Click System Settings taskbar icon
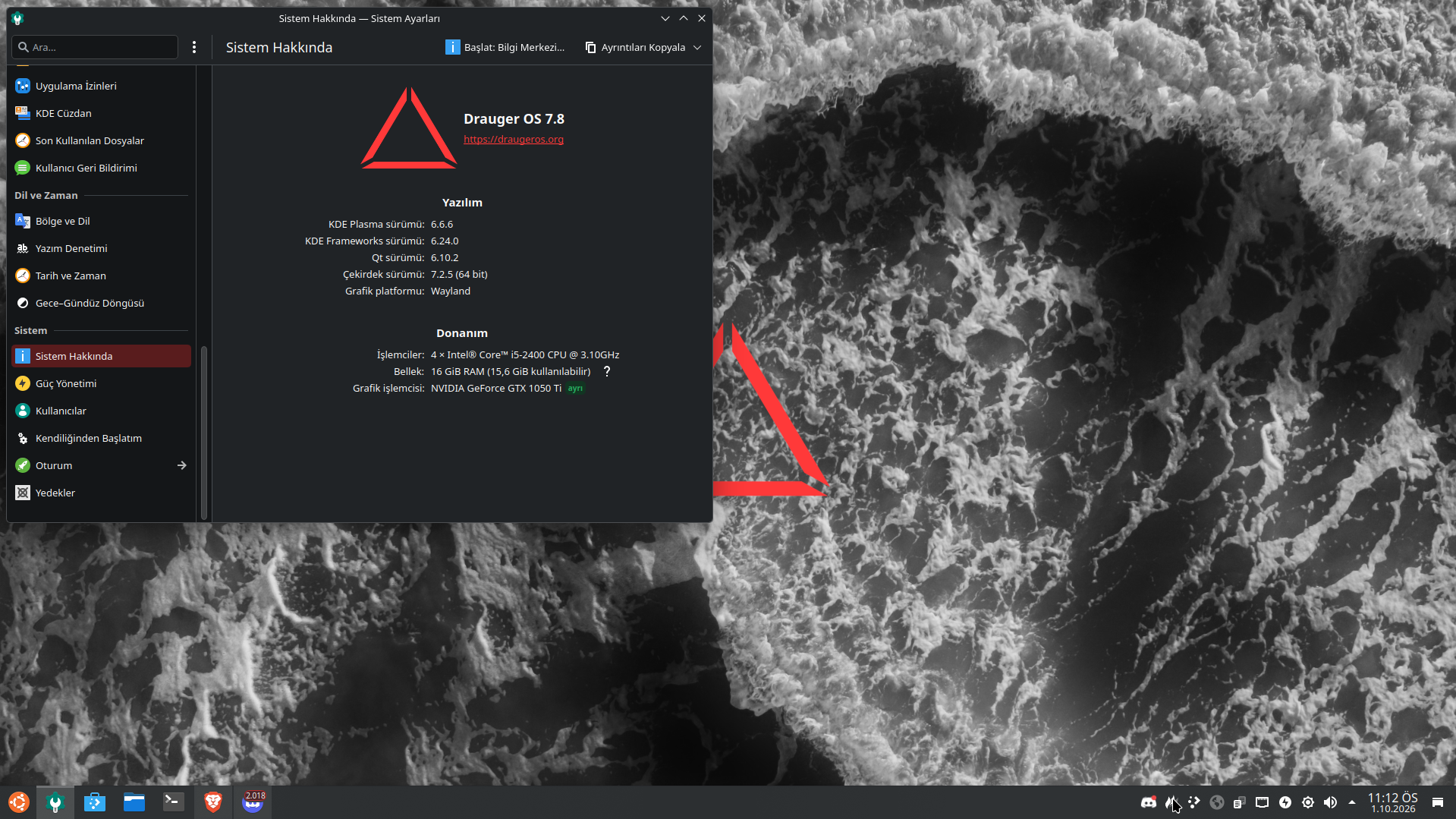Image resolution: width=1456 pixels, height=819 pixels. [55, 802]
